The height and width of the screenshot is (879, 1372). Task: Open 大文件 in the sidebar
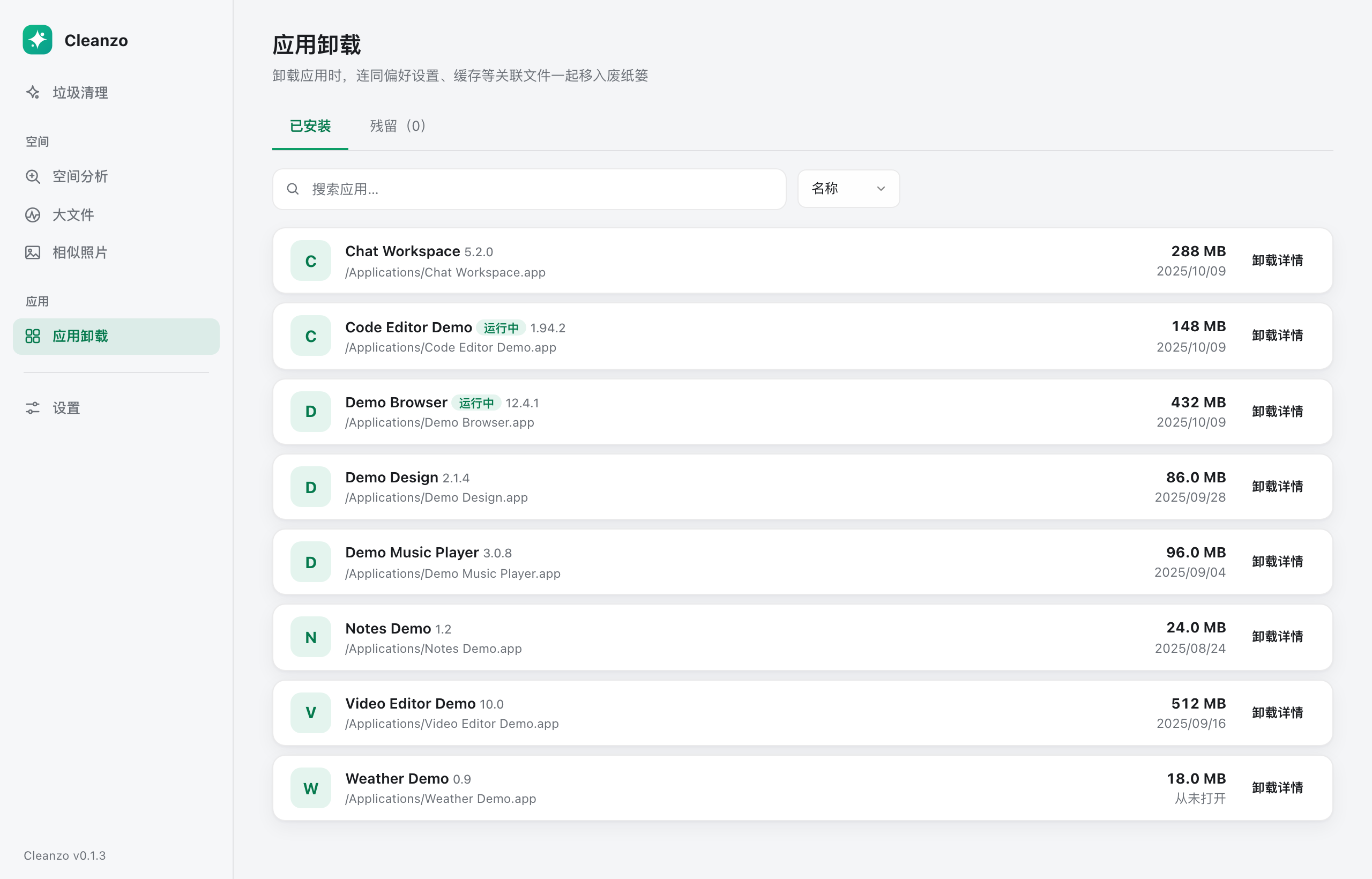click(x=116, y=214)
